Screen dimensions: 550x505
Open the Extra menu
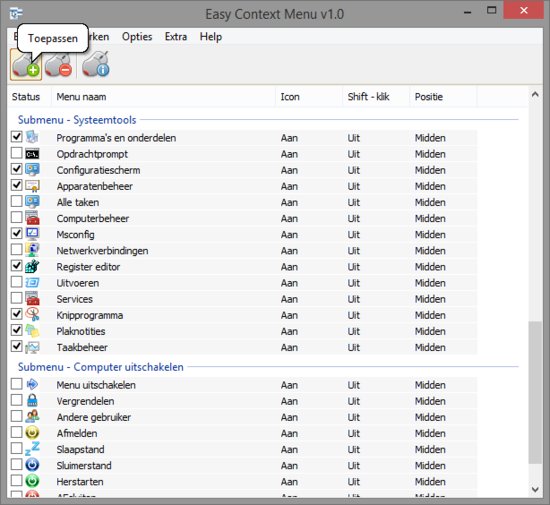point(176,36)
